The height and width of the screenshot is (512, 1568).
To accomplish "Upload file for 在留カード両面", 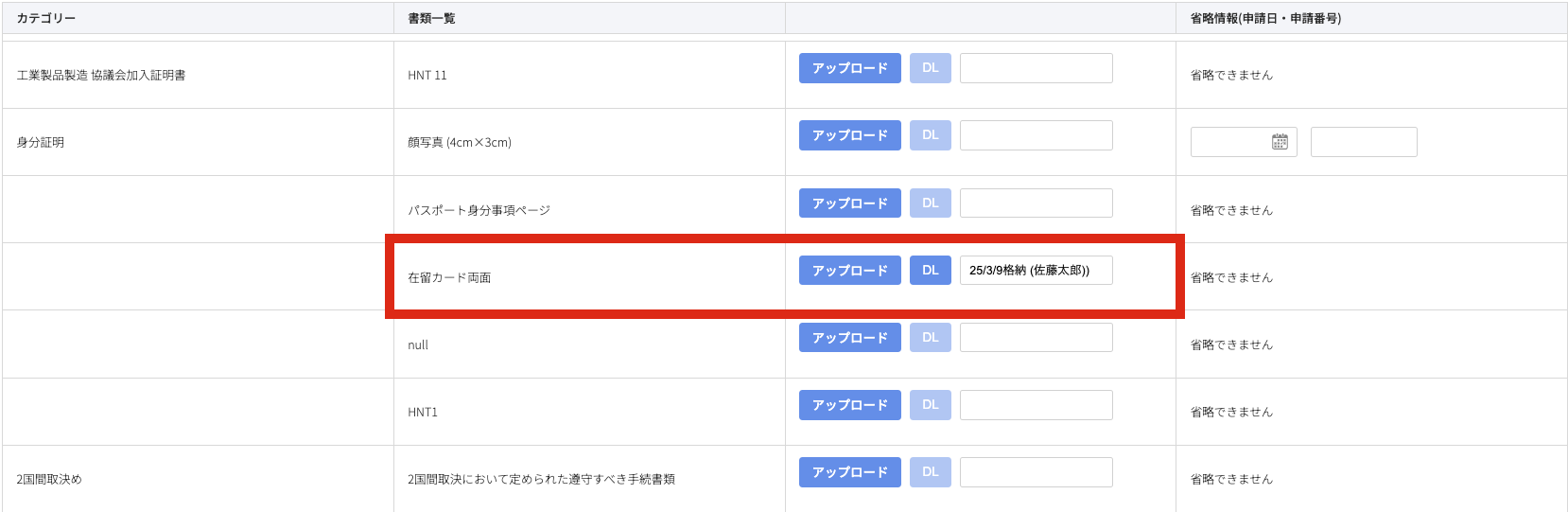I will (x=849, y=271).
